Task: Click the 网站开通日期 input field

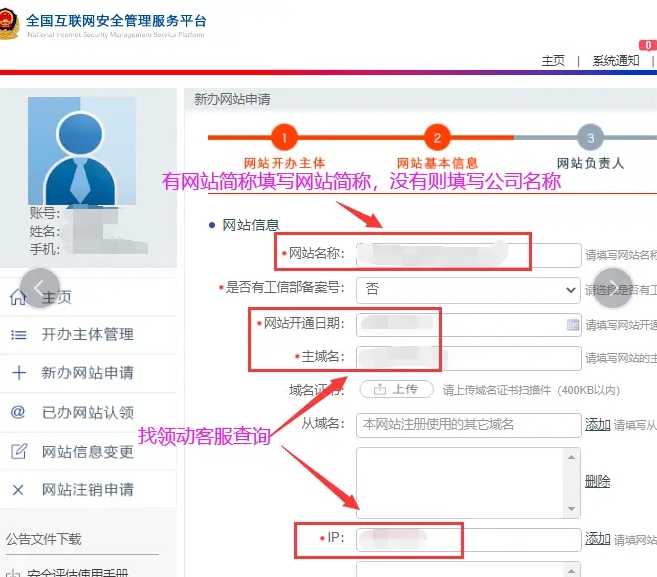Action: click(x=468, y=325)
